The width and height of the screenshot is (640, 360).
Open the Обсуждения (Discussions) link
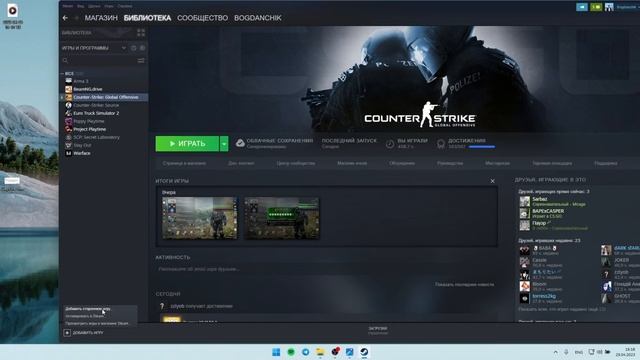[x=402, y=163]
